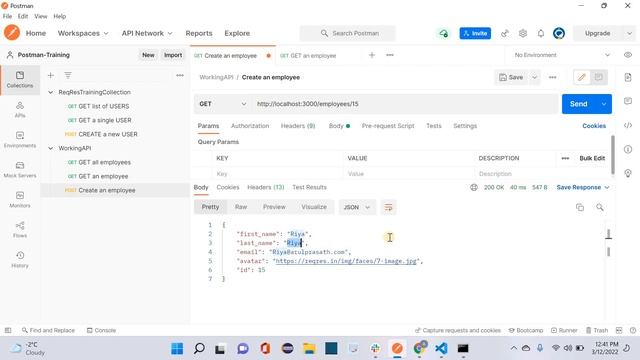Viewport: 640px width, 360px height.
Task: Open the History sidebar panel
Action: pos(20,260)
